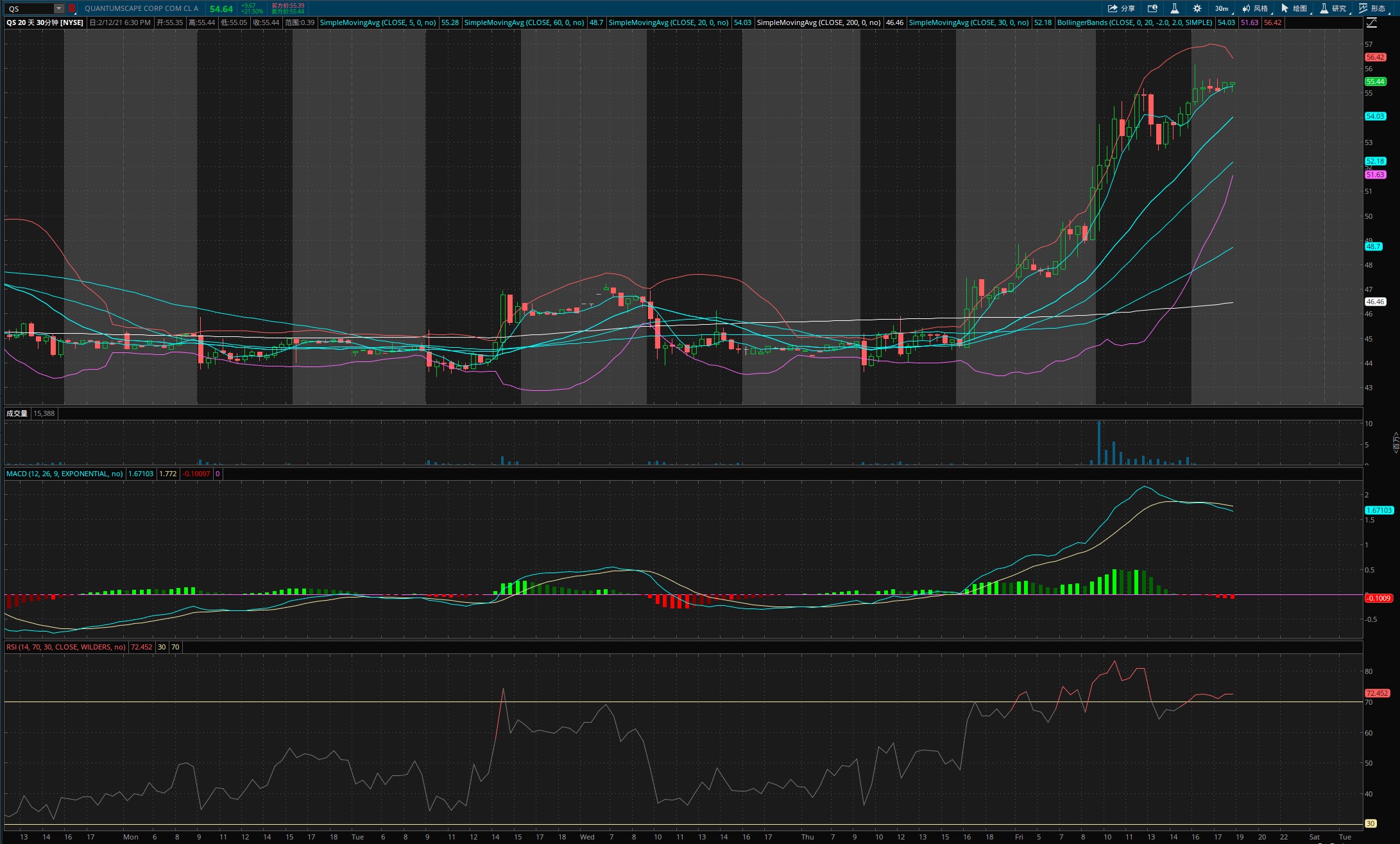The image size is (1400, 844).
Task: Click the red symbol link clipboard icon
Action: point(72,8)
